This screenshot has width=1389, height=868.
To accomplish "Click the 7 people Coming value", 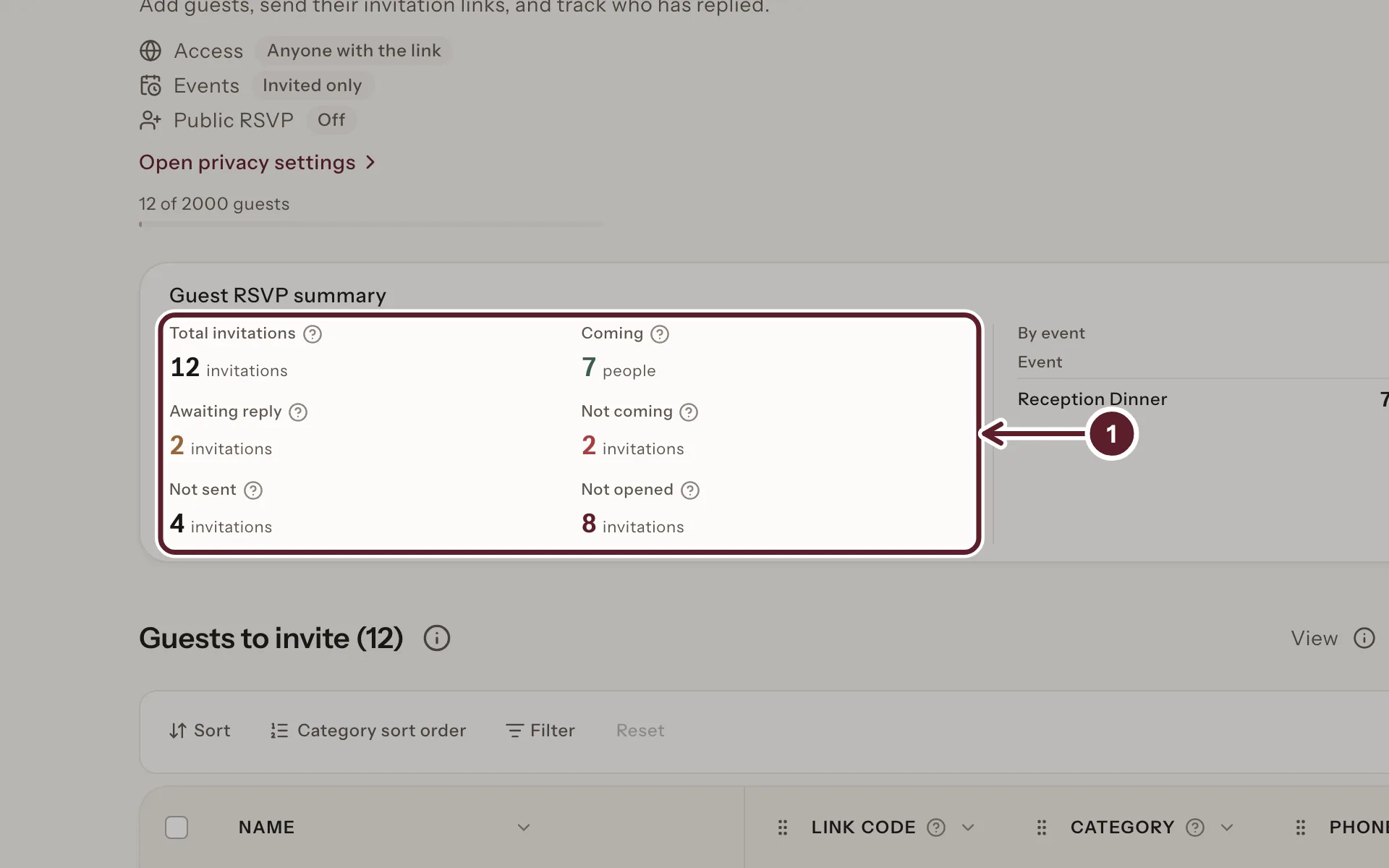I will pyautogui.click(x=619, y=368).
